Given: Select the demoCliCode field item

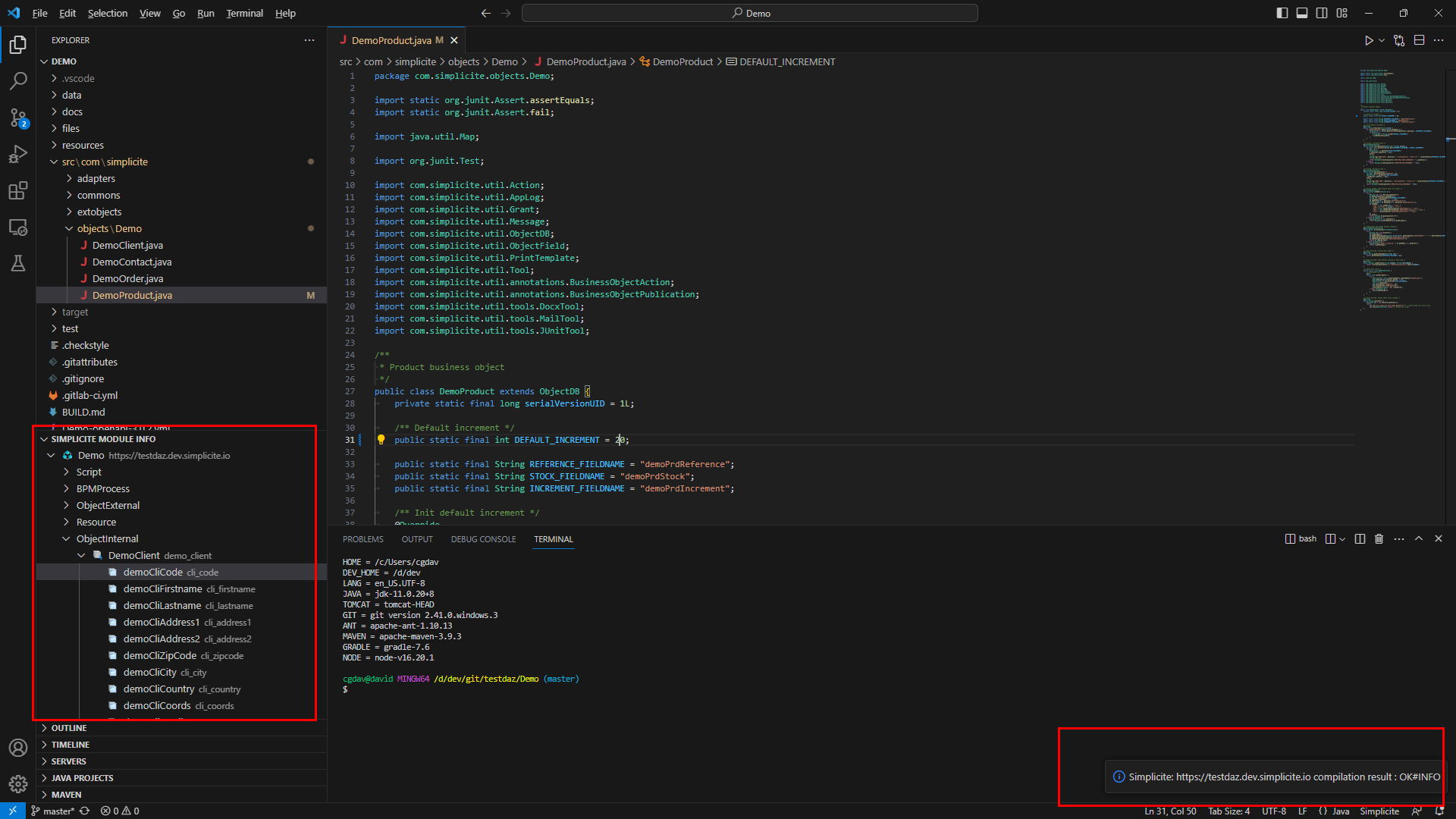Looking at the screenshot, I should (x=181, y=572).
